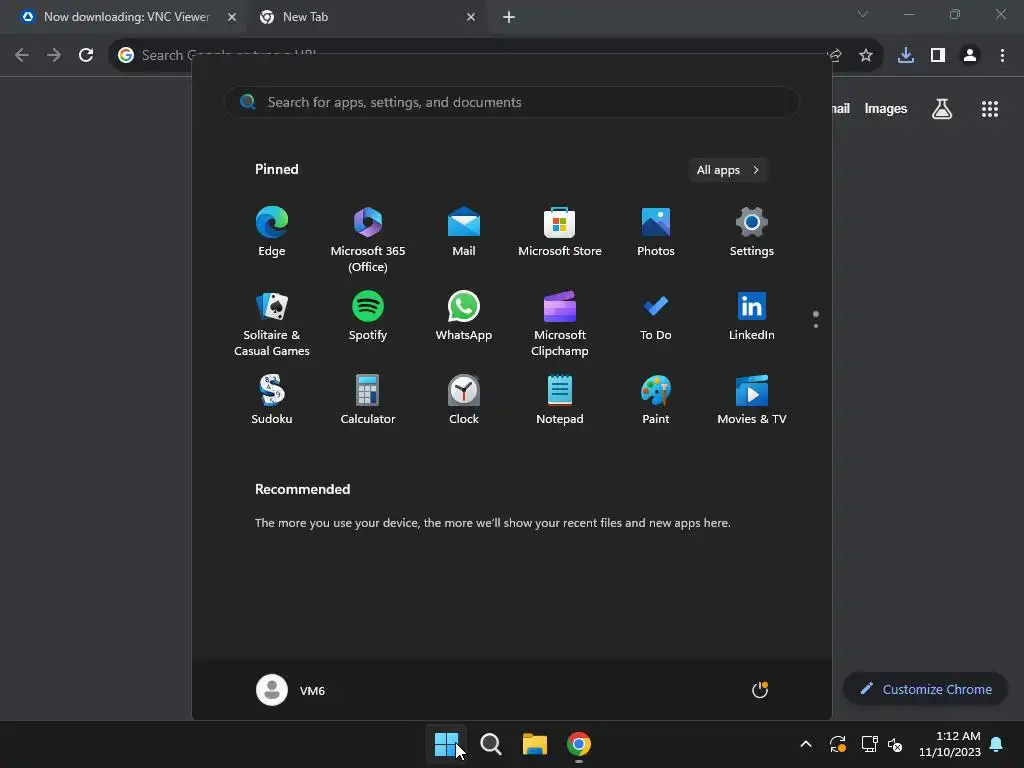Start the Sudoku game
1024x768 pixels.
click(272, 400)
